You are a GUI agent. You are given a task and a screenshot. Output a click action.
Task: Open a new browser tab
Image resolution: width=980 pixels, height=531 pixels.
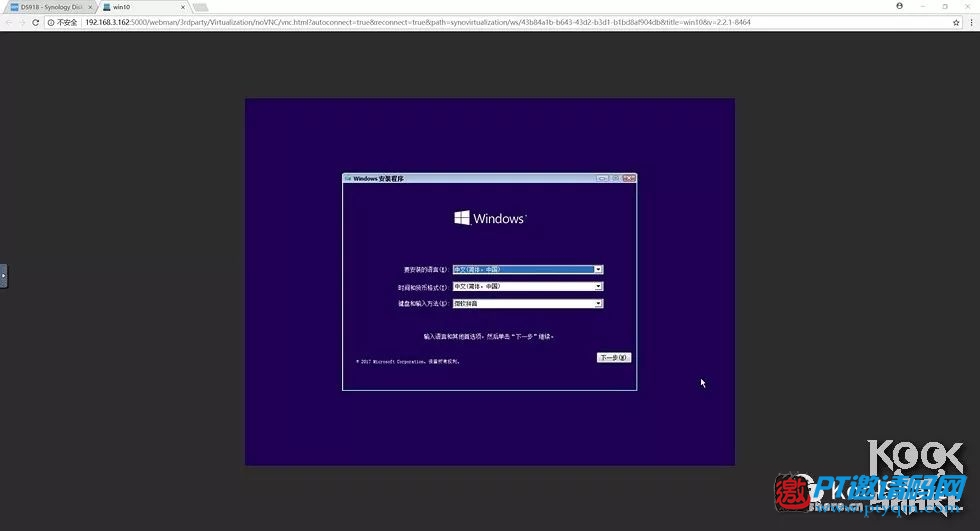[200, 7]
